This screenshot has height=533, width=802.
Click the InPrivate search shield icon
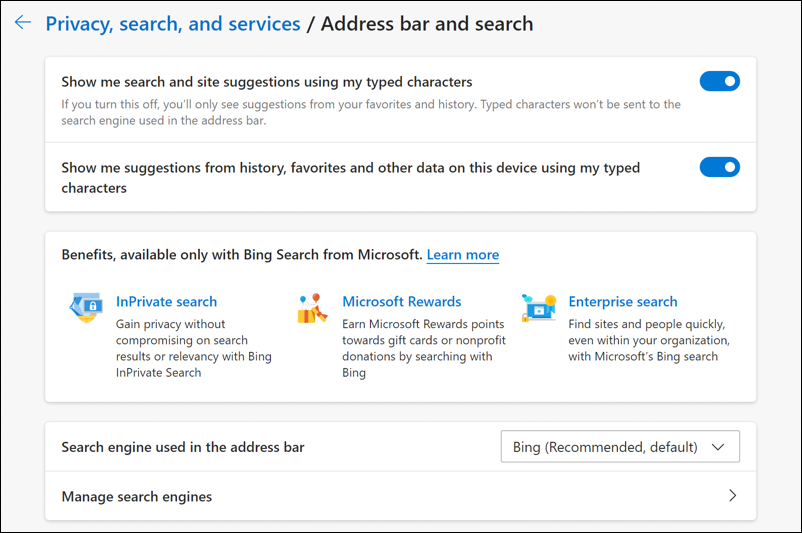pos(86,308)
